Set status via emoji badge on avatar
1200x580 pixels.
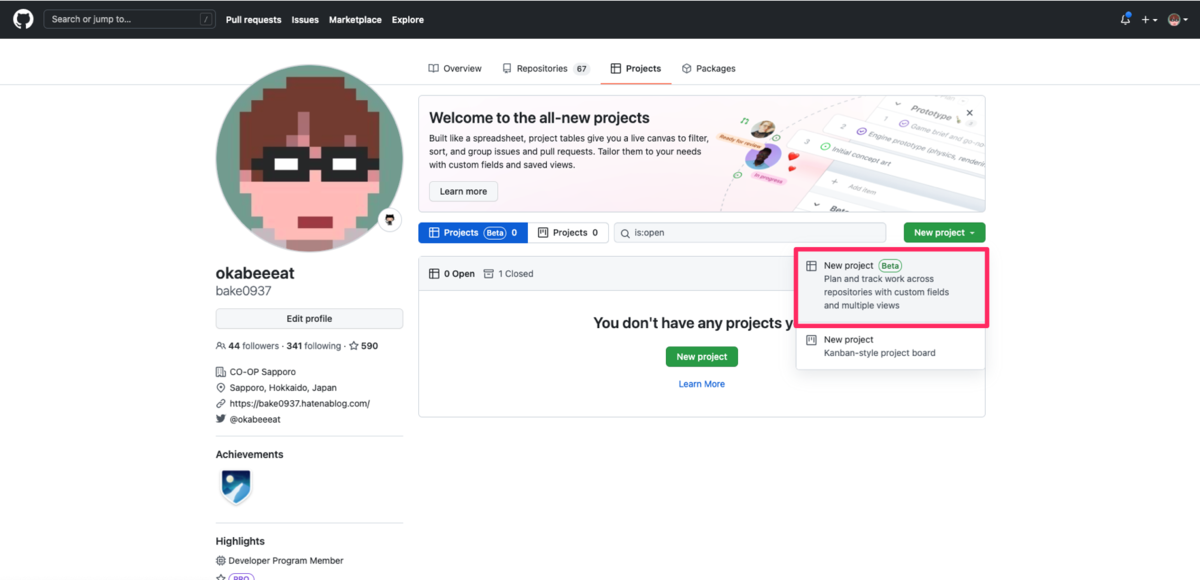pos(389,220)
